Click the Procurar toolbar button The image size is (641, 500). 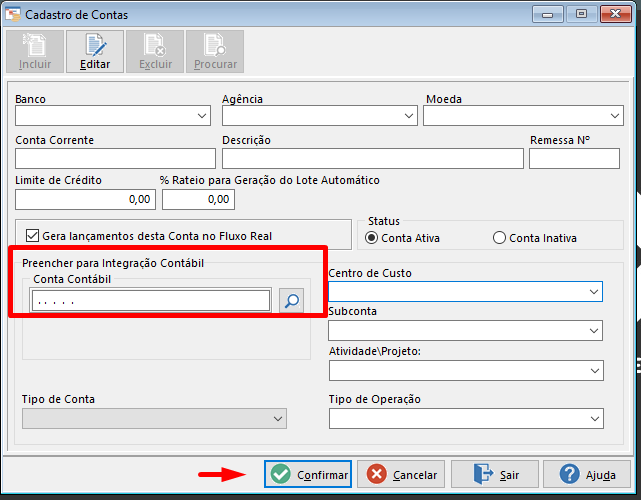(x=215, y=52)
